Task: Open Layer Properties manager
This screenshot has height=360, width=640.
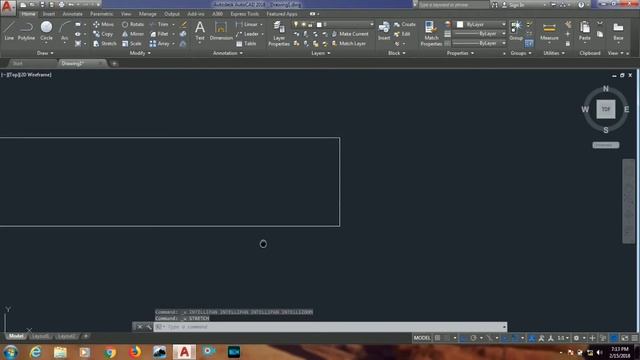Action: (279, 33)
